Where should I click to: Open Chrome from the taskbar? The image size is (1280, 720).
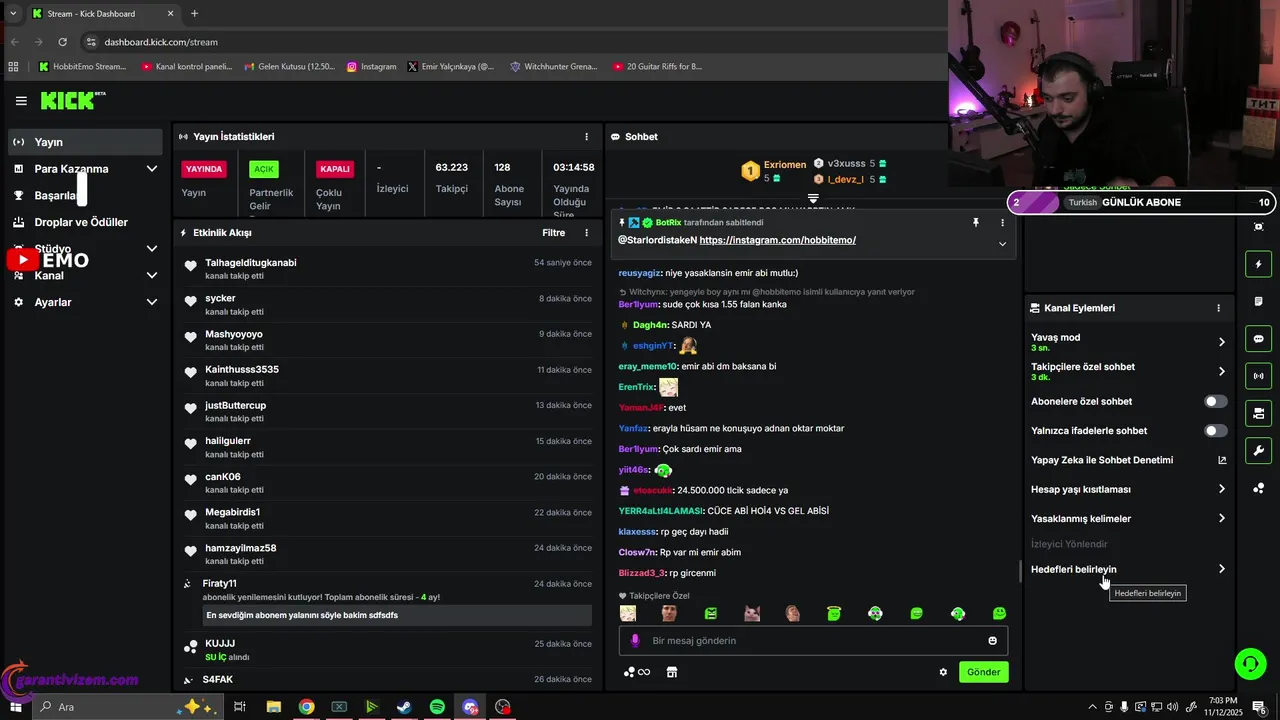point(306,707)
